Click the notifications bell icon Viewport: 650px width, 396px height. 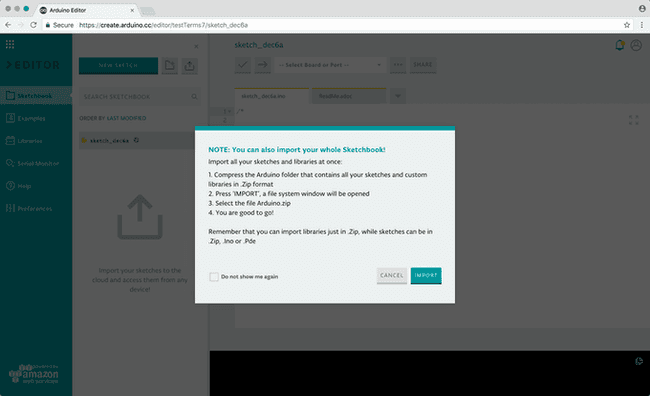coord(620,45)
